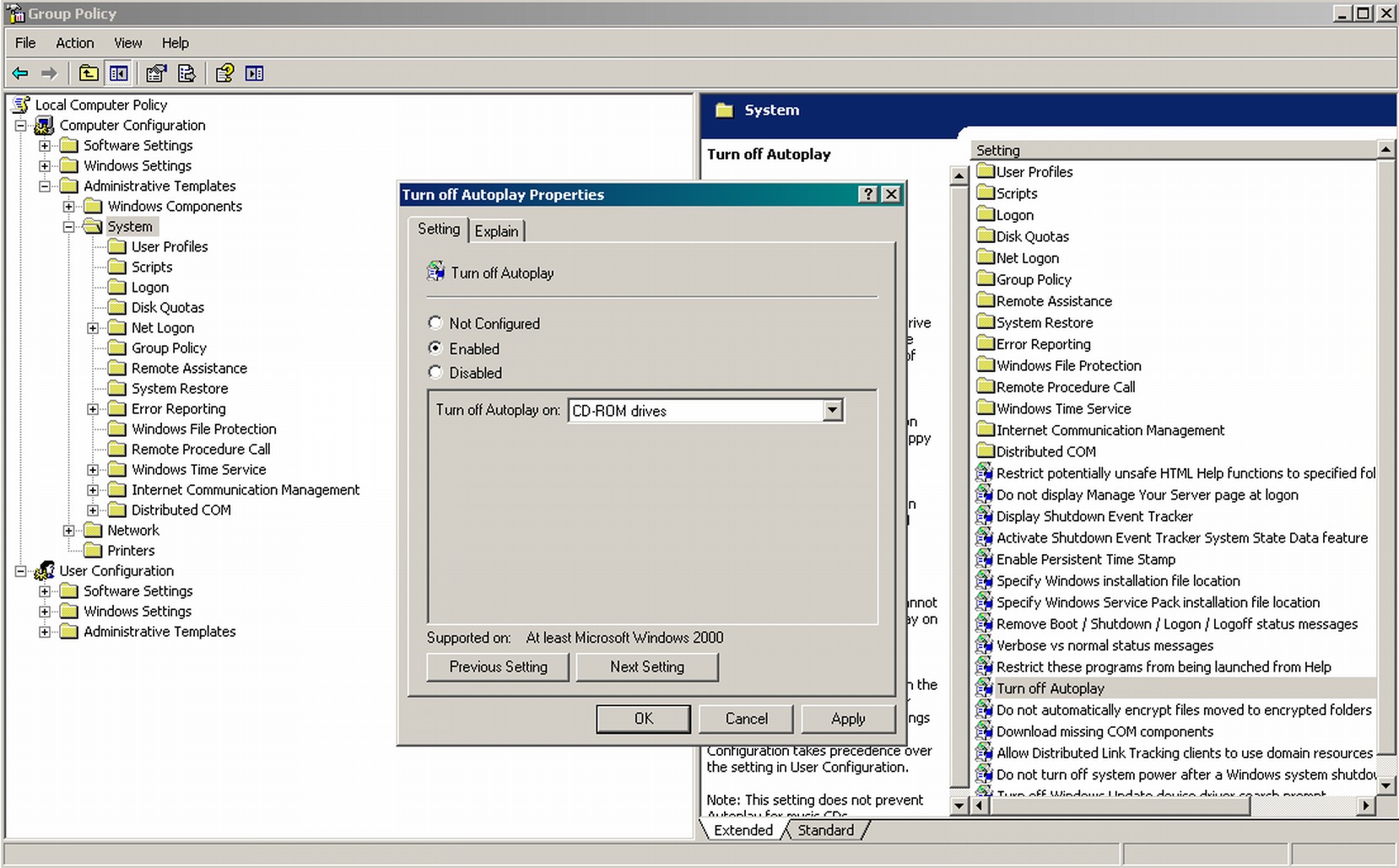The width and height of the screenshot is (1399, 868).
Task: Click the Back arrow toolbar icon
Action: [20, 73]
